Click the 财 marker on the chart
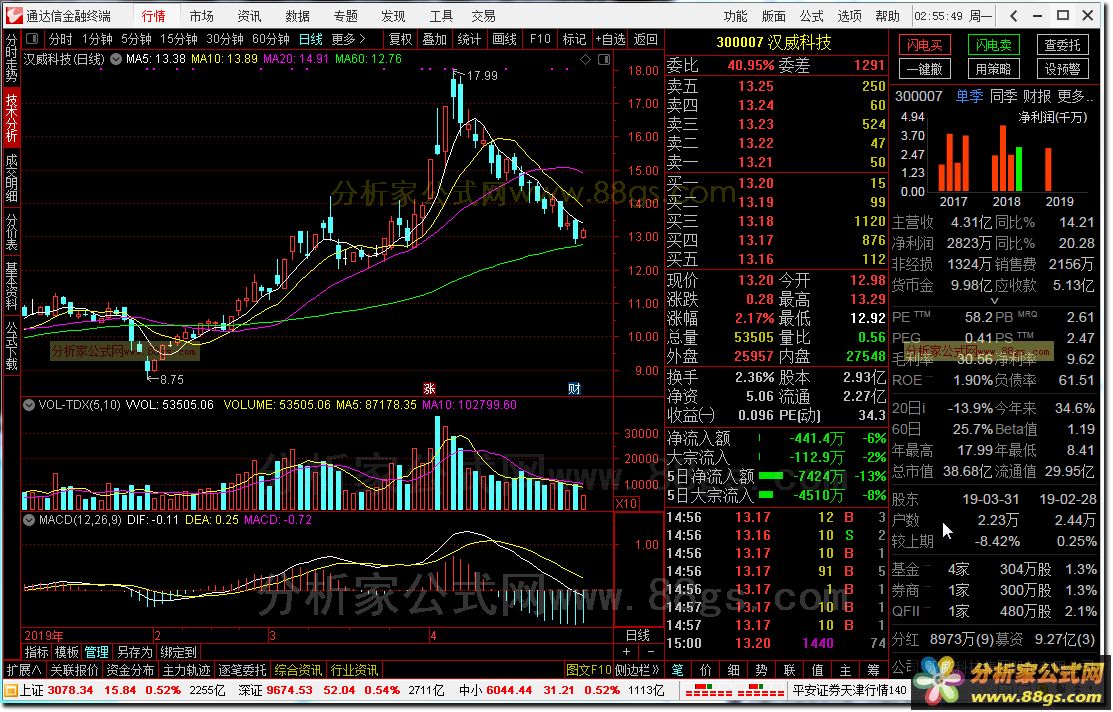1113x712 pixels. click(574, 388)
